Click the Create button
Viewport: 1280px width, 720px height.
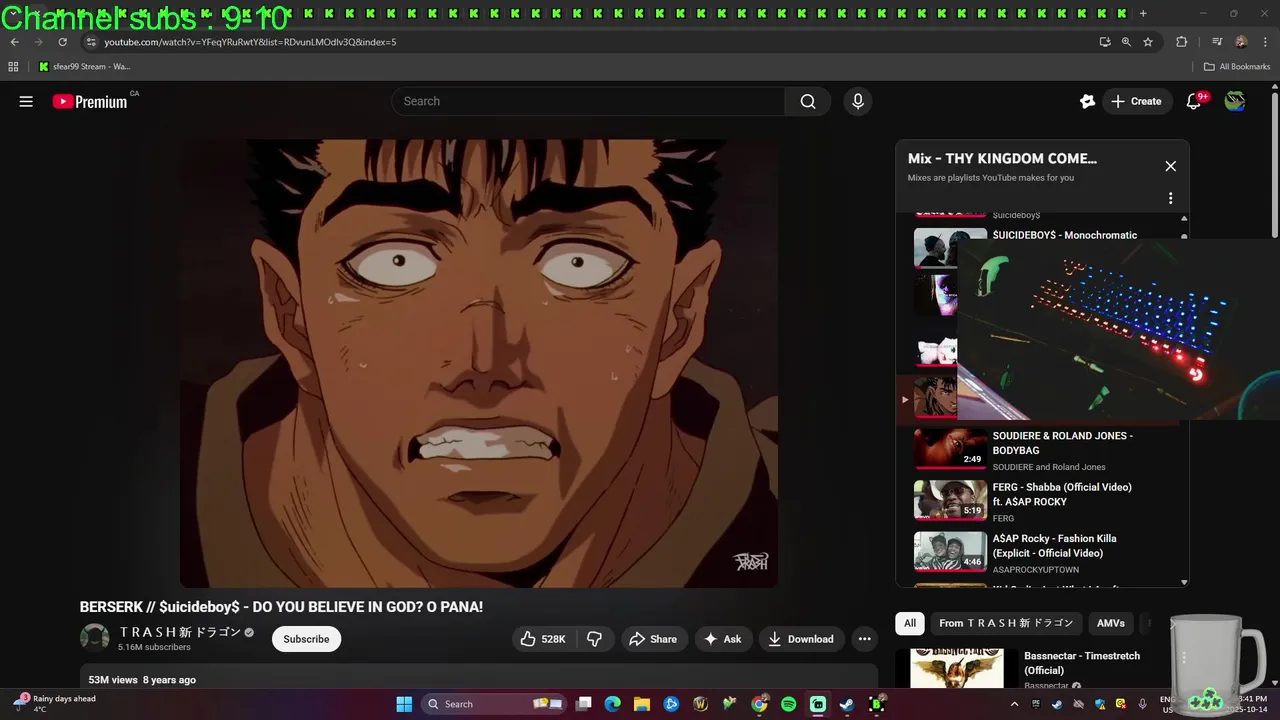point(1136,101)
